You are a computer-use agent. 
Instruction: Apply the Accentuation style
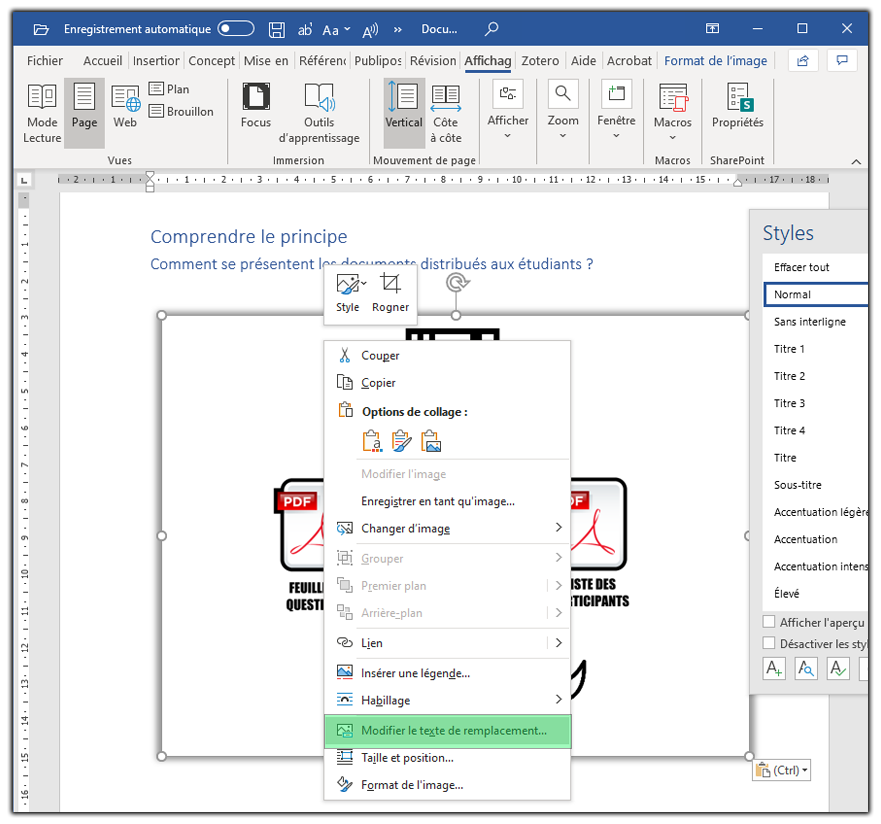(815, 539)
